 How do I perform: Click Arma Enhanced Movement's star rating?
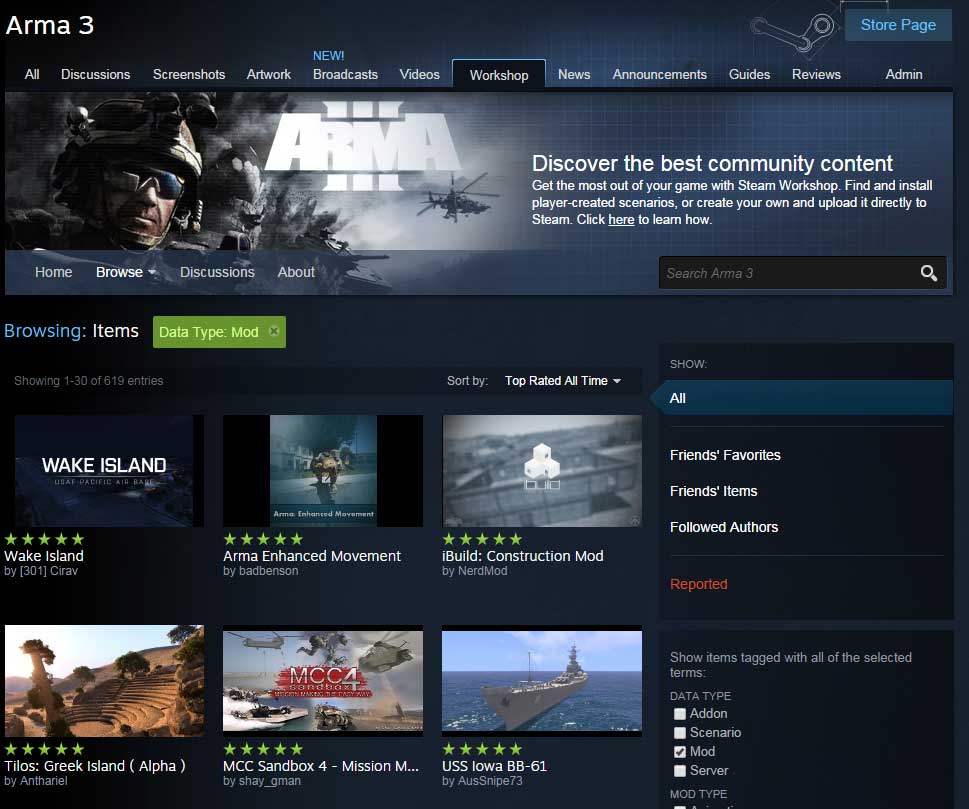point(263,539)
